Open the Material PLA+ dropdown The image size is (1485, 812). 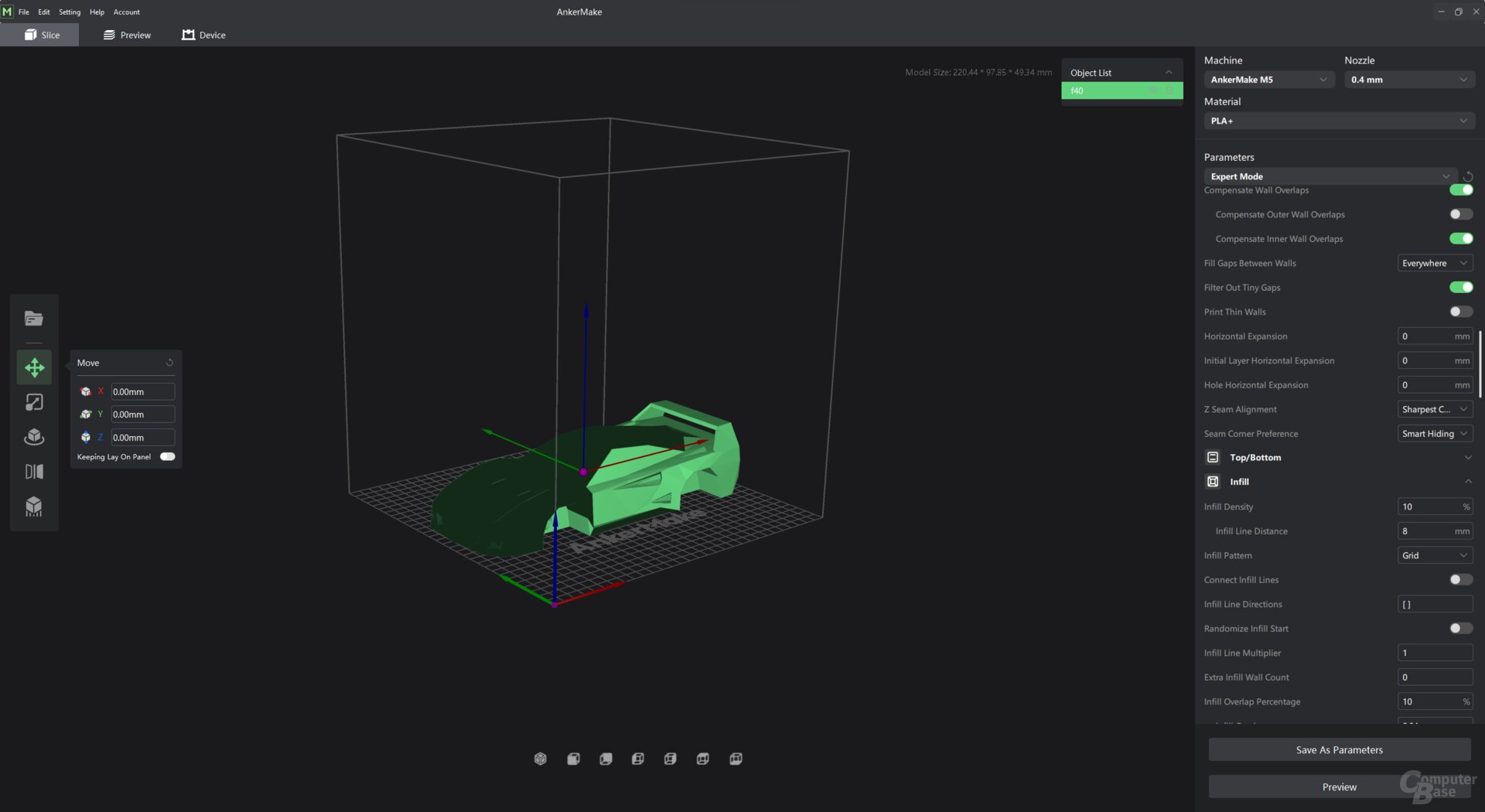click(x=1338, y=121)
